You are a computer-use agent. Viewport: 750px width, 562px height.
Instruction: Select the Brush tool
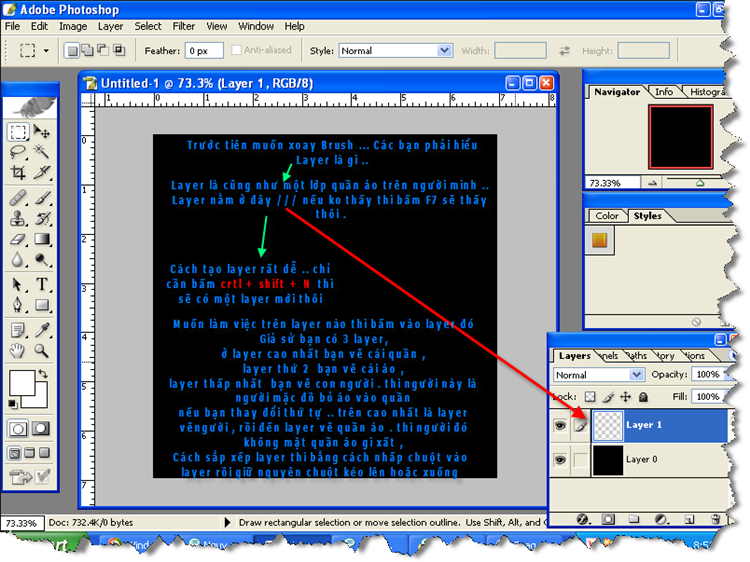click(x=42, y=198)
